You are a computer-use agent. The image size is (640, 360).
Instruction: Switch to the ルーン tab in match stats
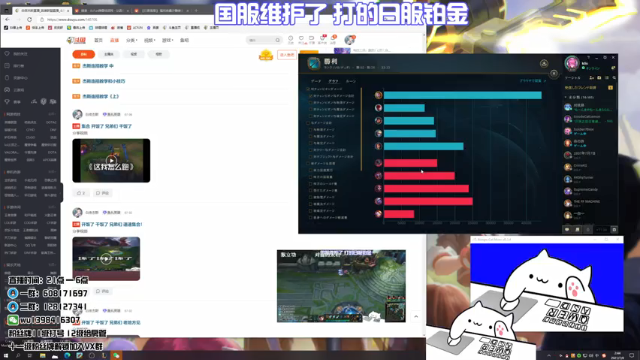point(351,81)
